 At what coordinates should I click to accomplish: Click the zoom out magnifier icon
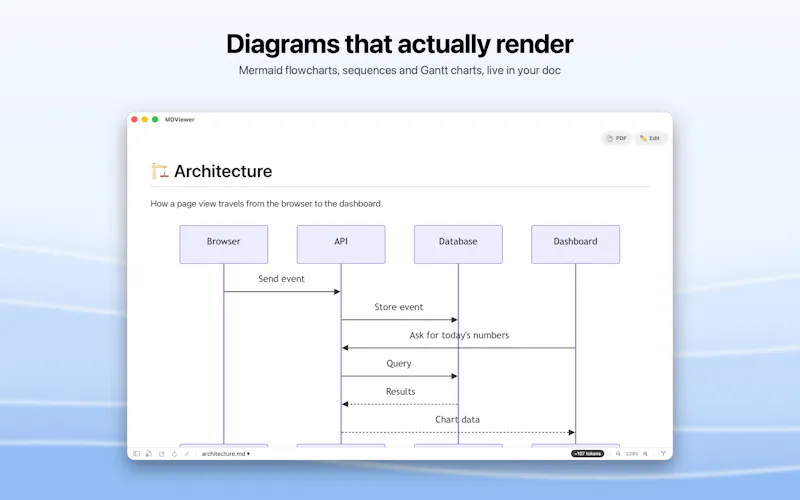[618, 454]
